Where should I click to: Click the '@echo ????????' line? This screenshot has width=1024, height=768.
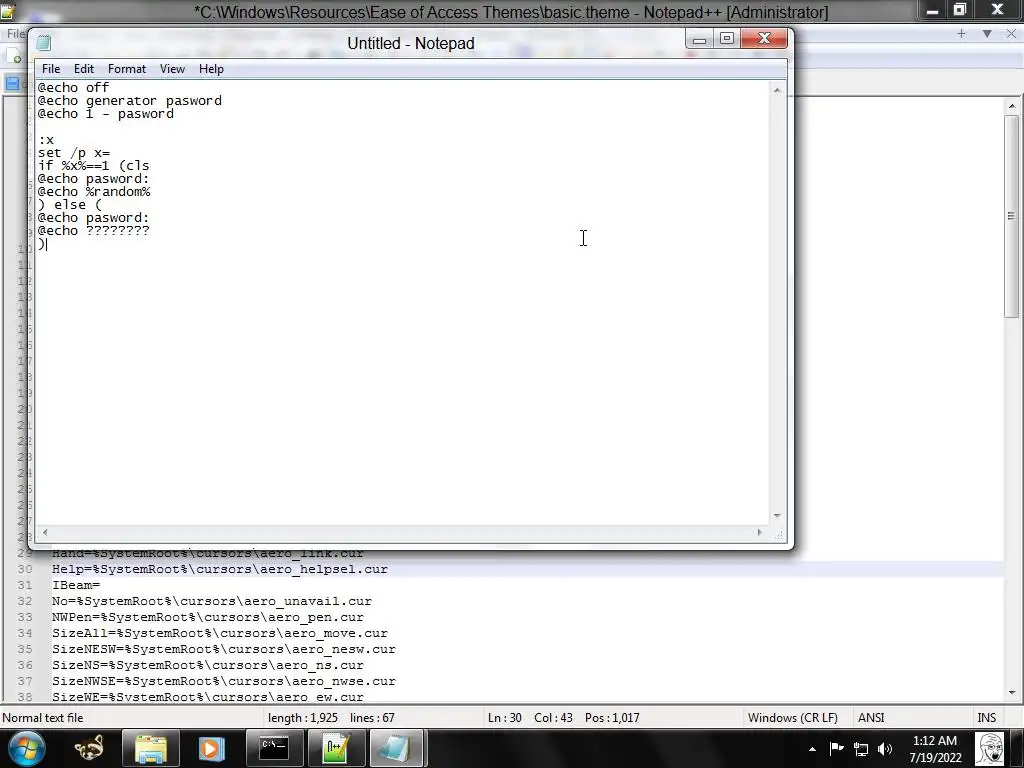[x=93, y=231]
